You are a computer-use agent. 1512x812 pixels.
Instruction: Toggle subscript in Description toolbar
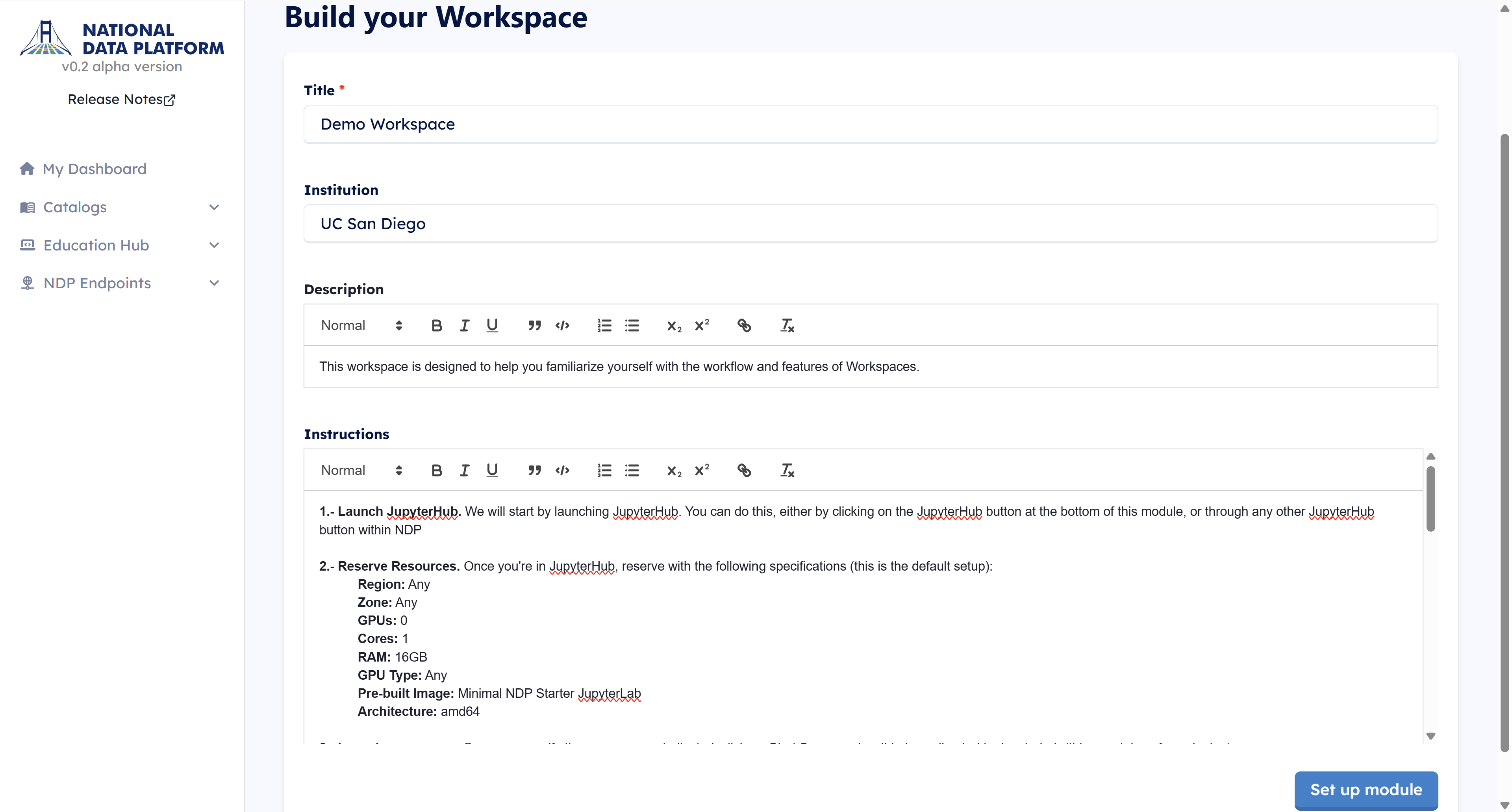tap(674, 325)
